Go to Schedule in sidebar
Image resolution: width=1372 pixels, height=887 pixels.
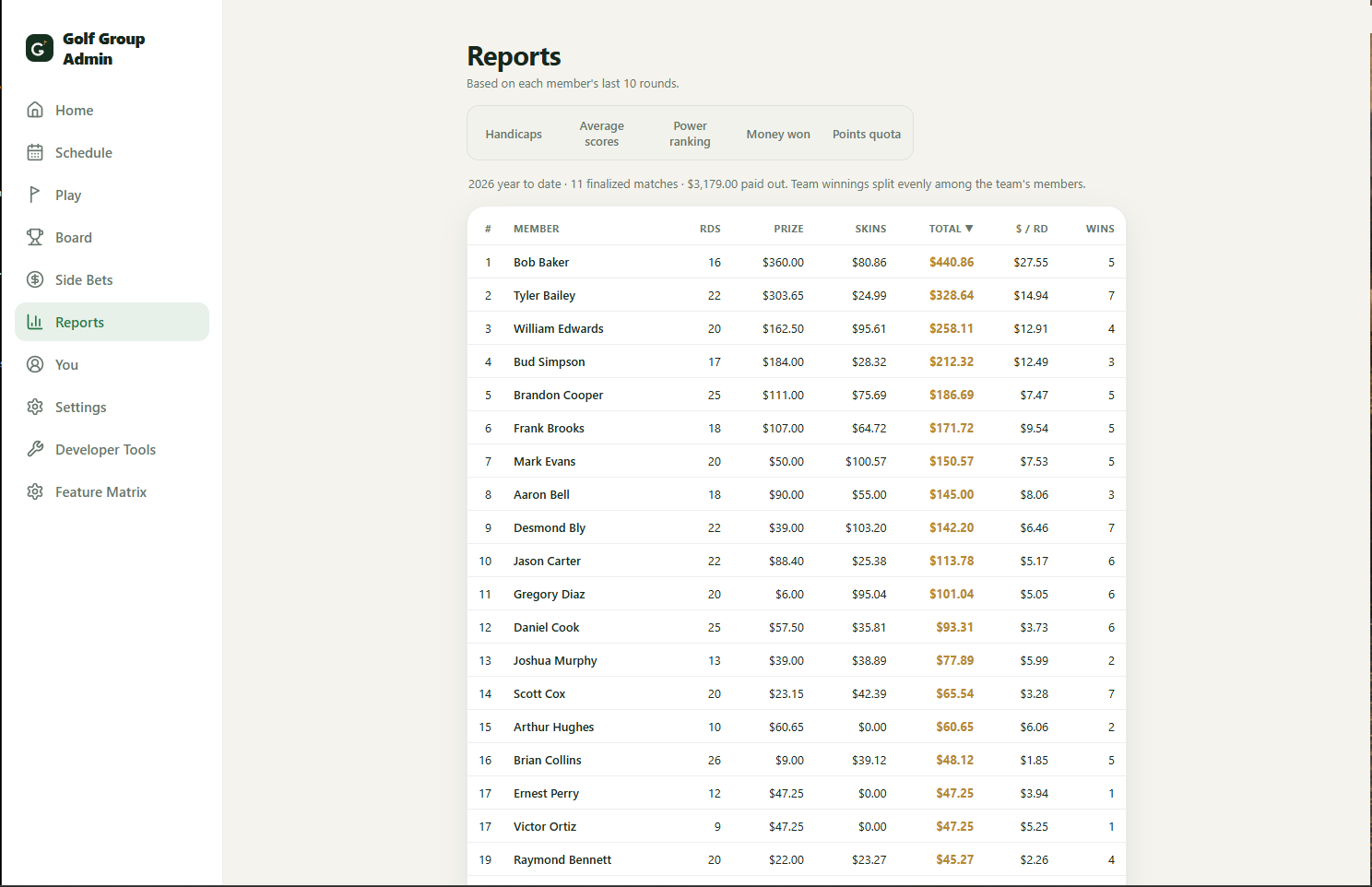coord(112,152)
